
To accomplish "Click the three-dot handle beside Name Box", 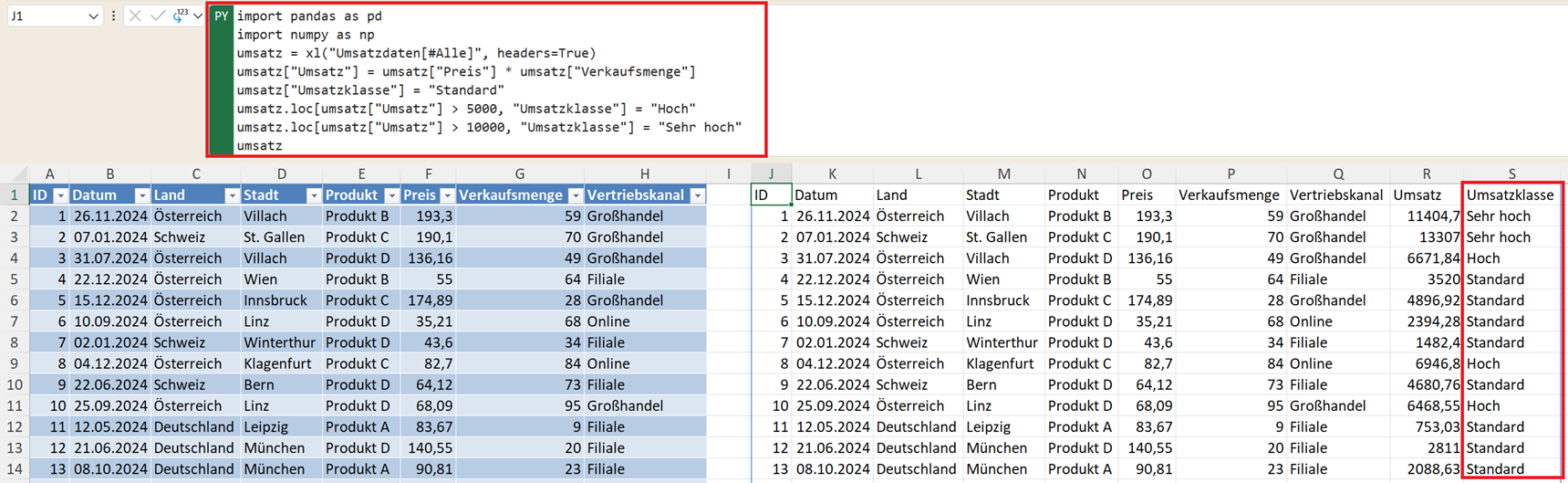I will pos(113,16).
